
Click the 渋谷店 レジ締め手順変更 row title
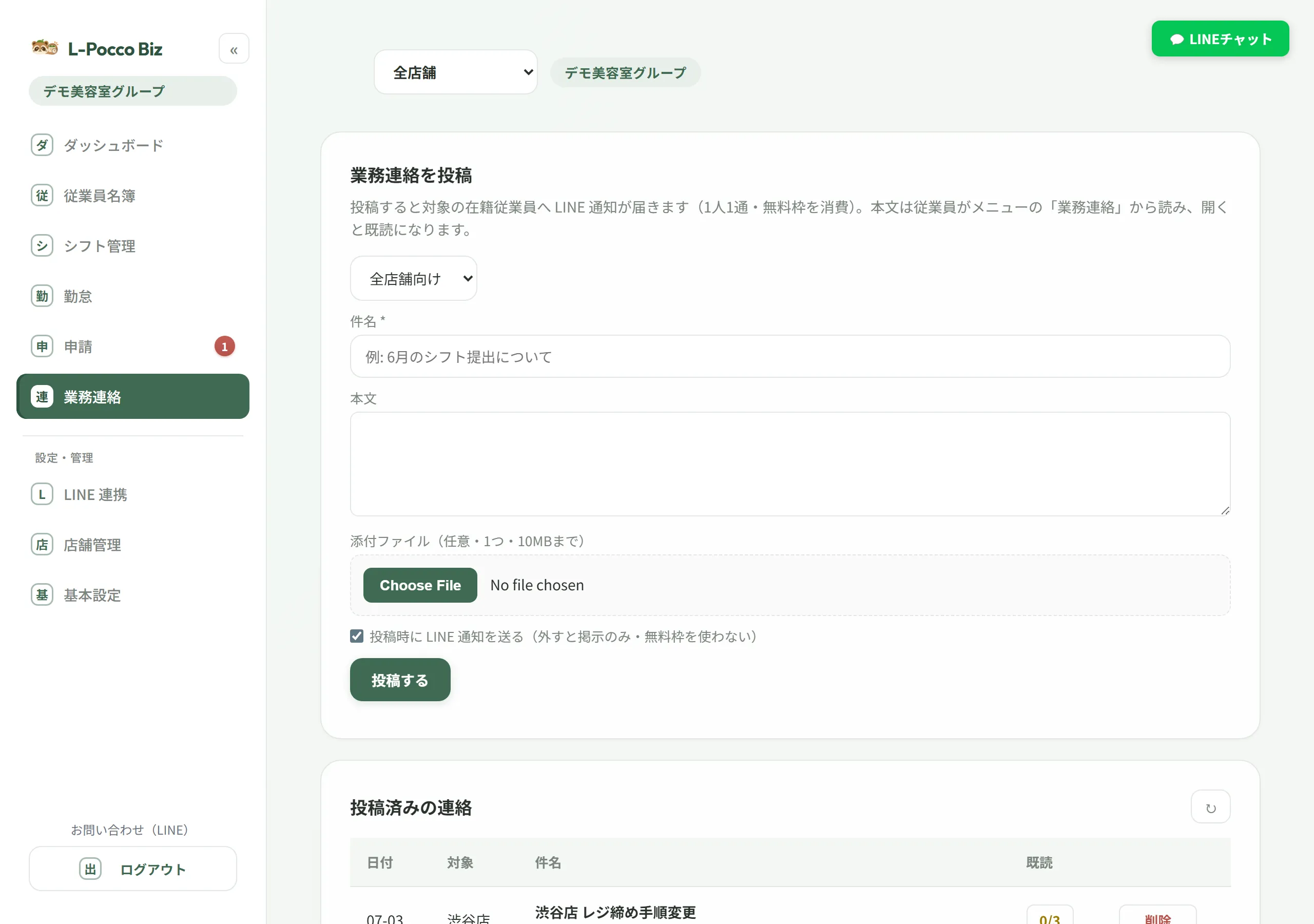coord(615,913)
